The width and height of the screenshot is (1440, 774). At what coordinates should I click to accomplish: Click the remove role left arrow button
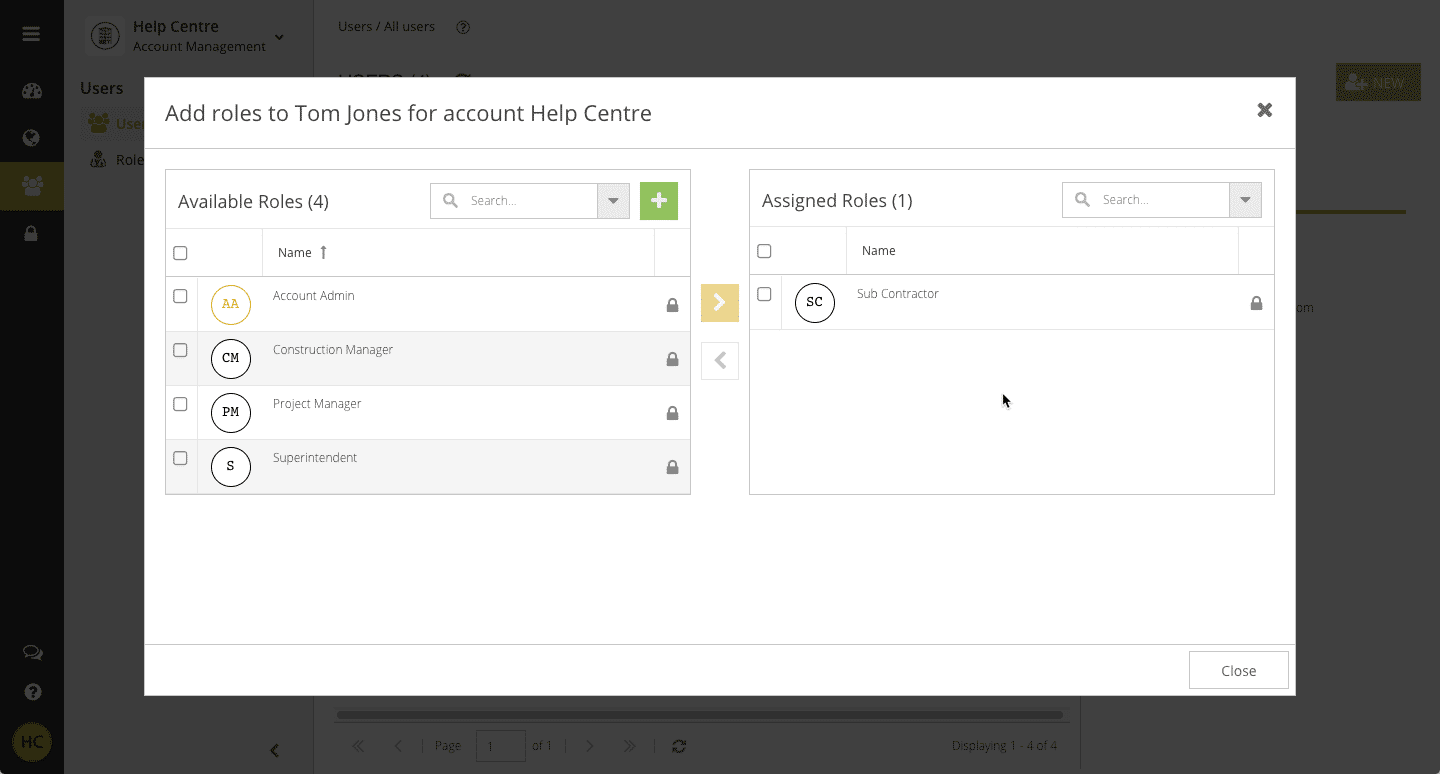(720, 361)
